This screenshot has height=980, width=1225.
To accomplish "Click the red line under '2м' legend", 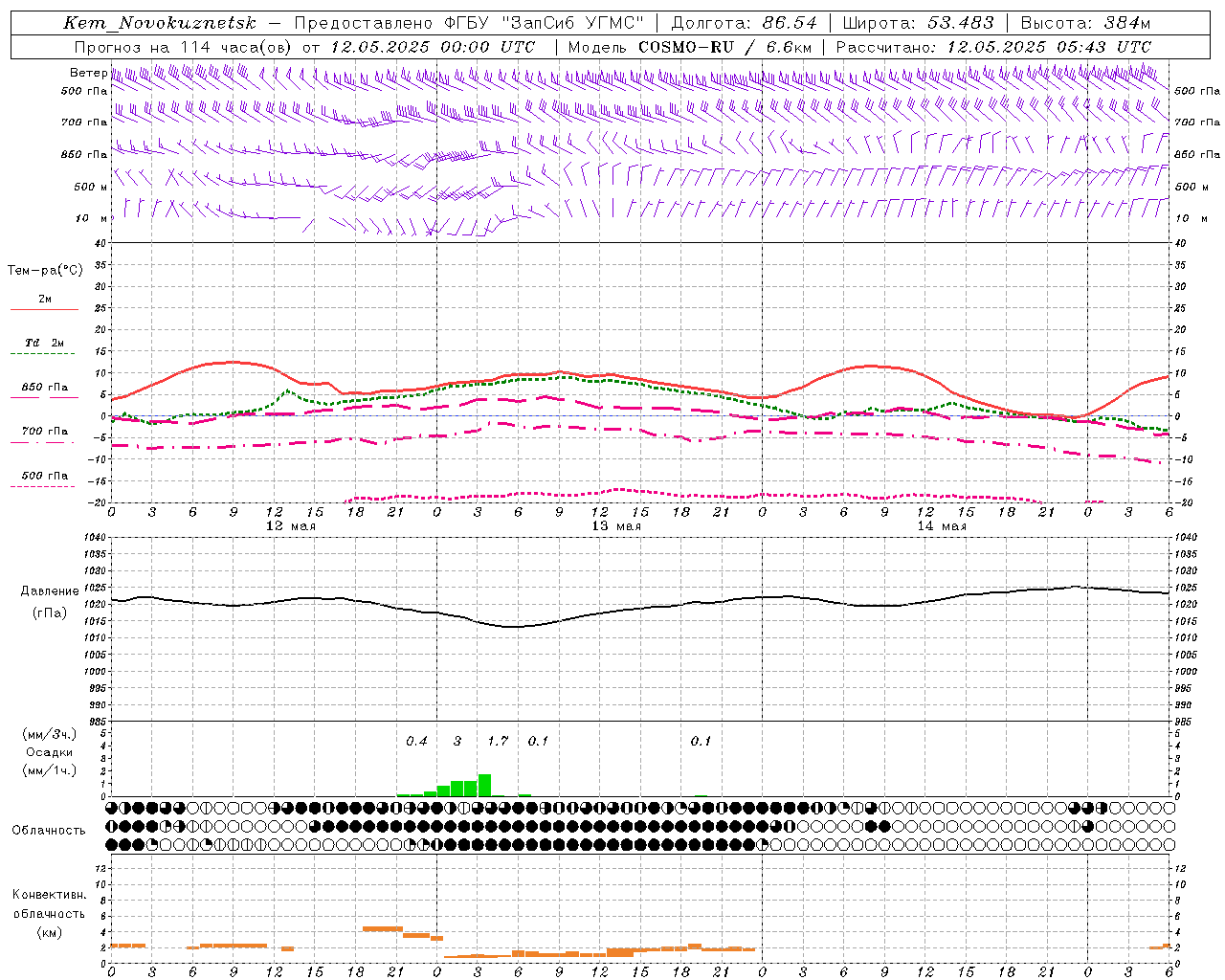I will tap(44, 309).
